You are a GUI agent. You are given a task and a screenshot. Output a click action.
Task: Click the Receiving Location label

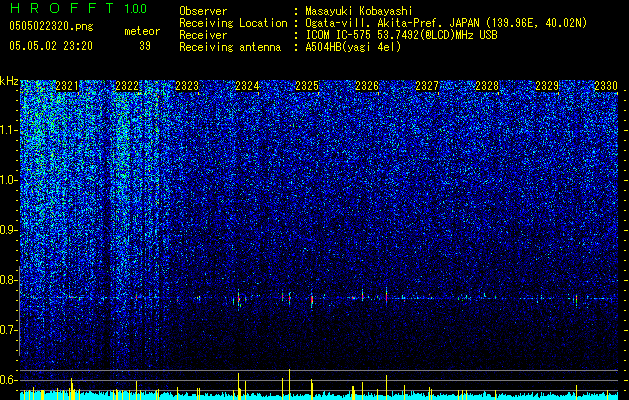233,23
